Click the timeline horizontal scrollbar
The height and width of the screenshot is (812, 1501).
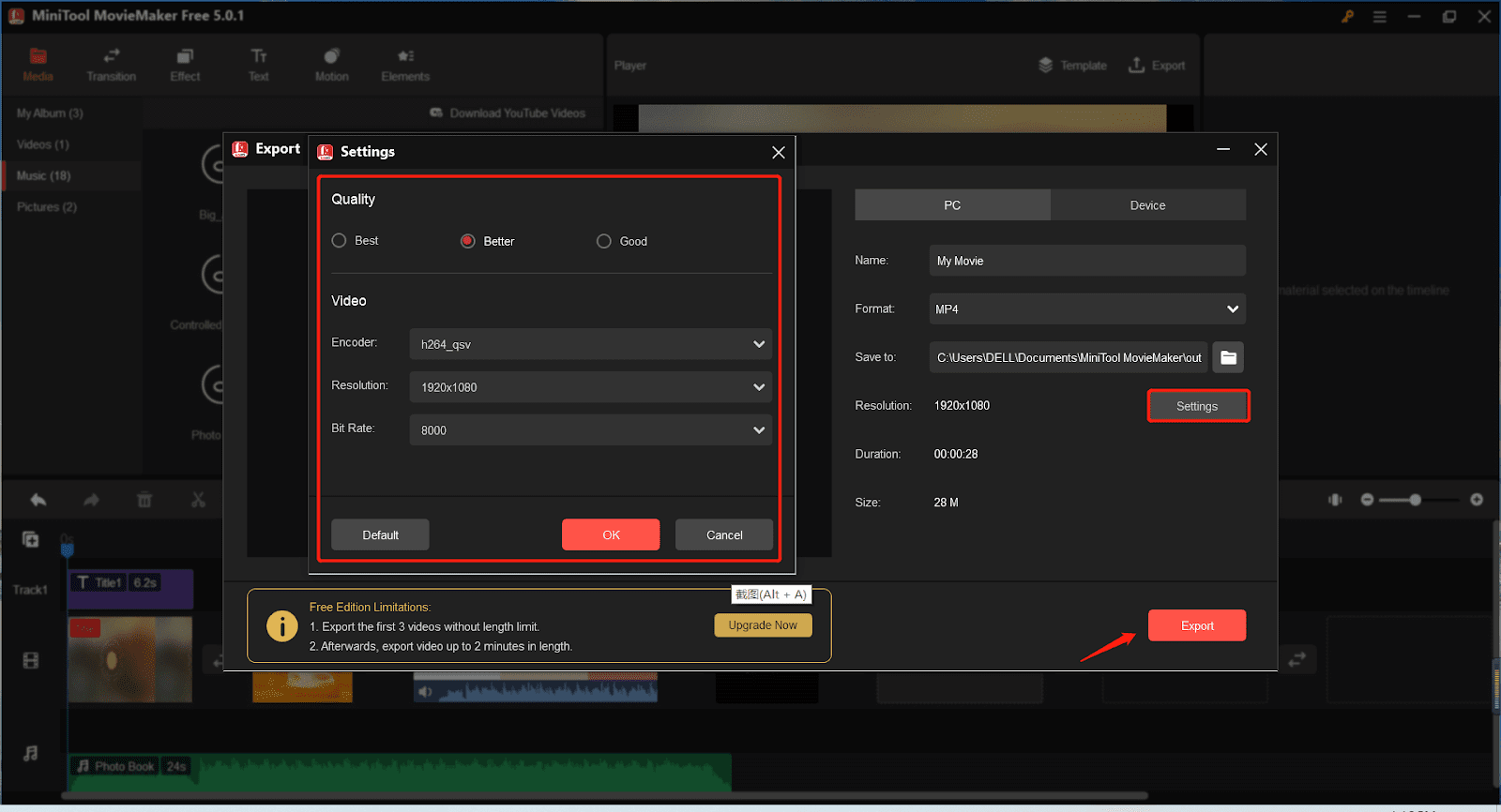[605, 796]
